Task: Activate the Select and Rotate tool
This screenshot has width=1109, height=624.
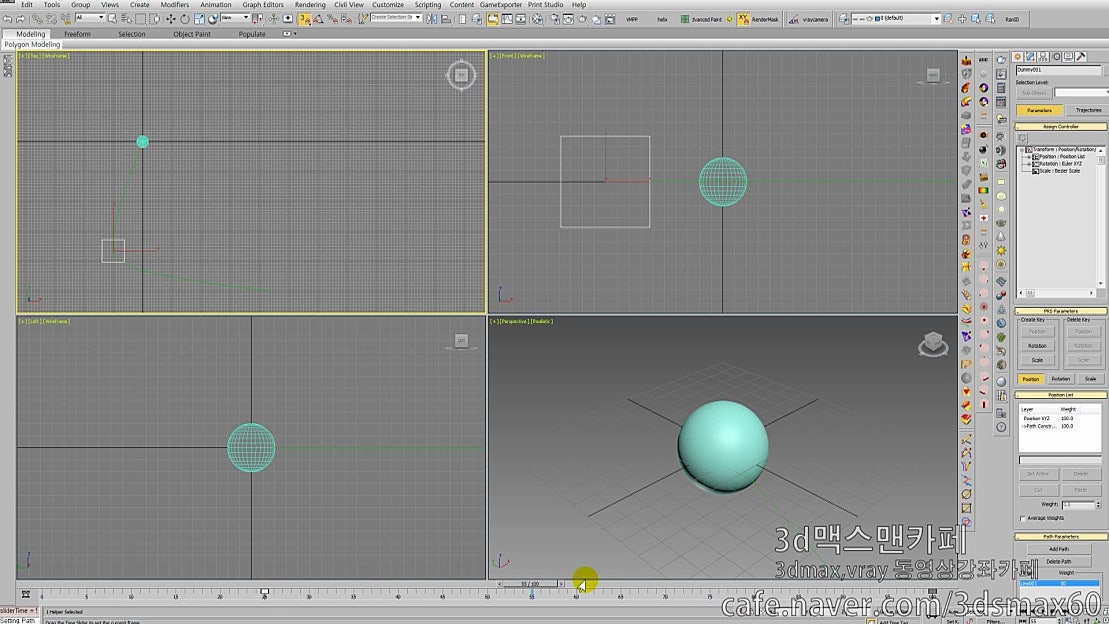Action: pyautogui.click(x=184, y=17)
